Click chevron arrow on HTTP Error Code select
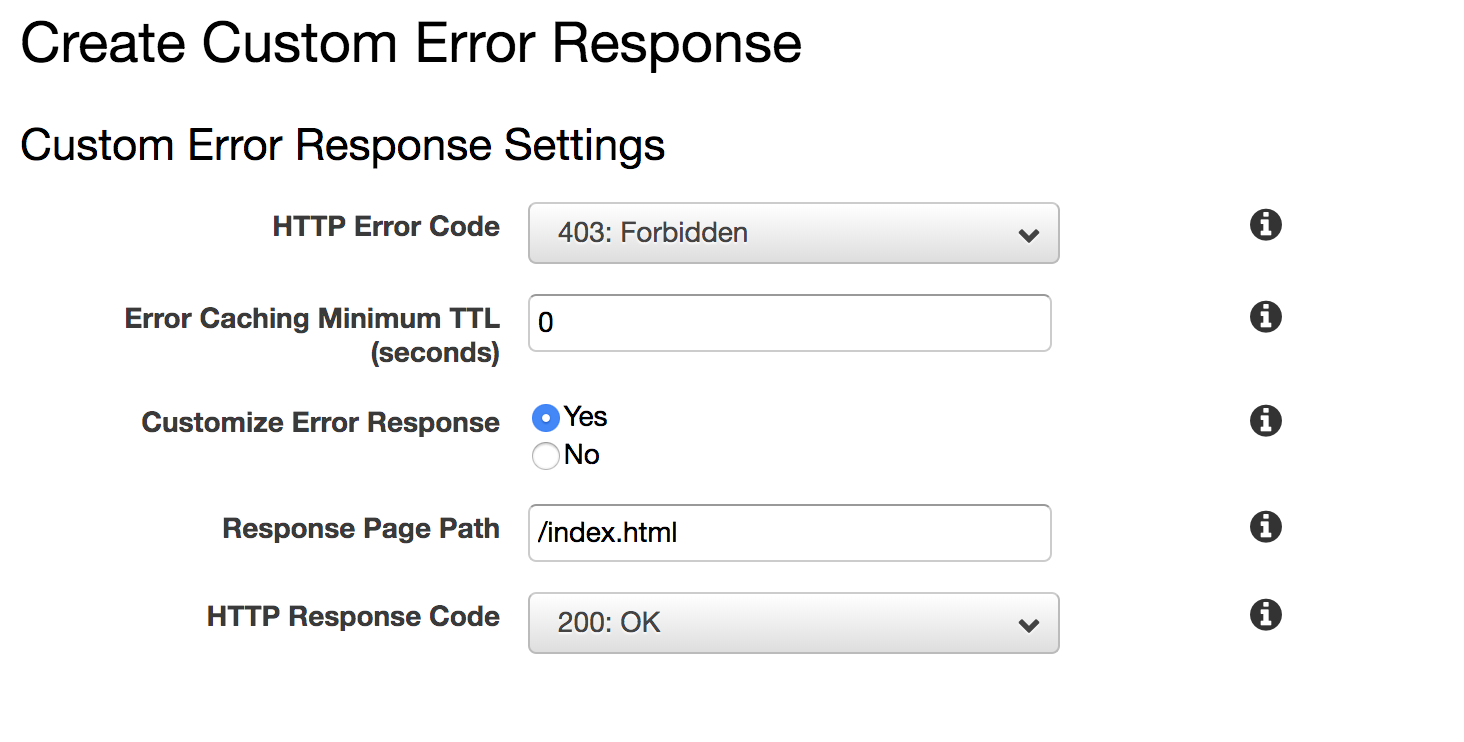1464x742 pixels. 1027,236
